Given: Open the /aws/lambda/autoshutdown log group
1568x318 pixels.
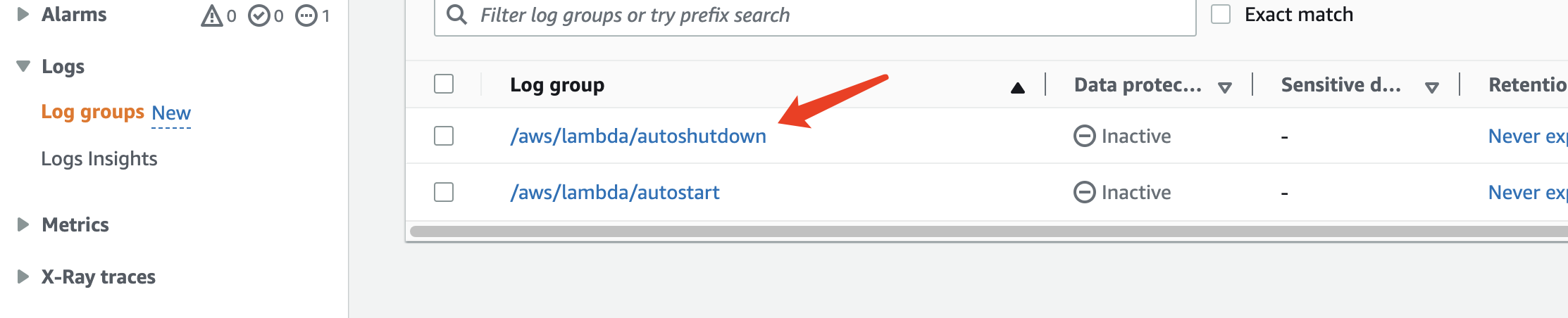Looking at the screenshot, I should 638,136.
